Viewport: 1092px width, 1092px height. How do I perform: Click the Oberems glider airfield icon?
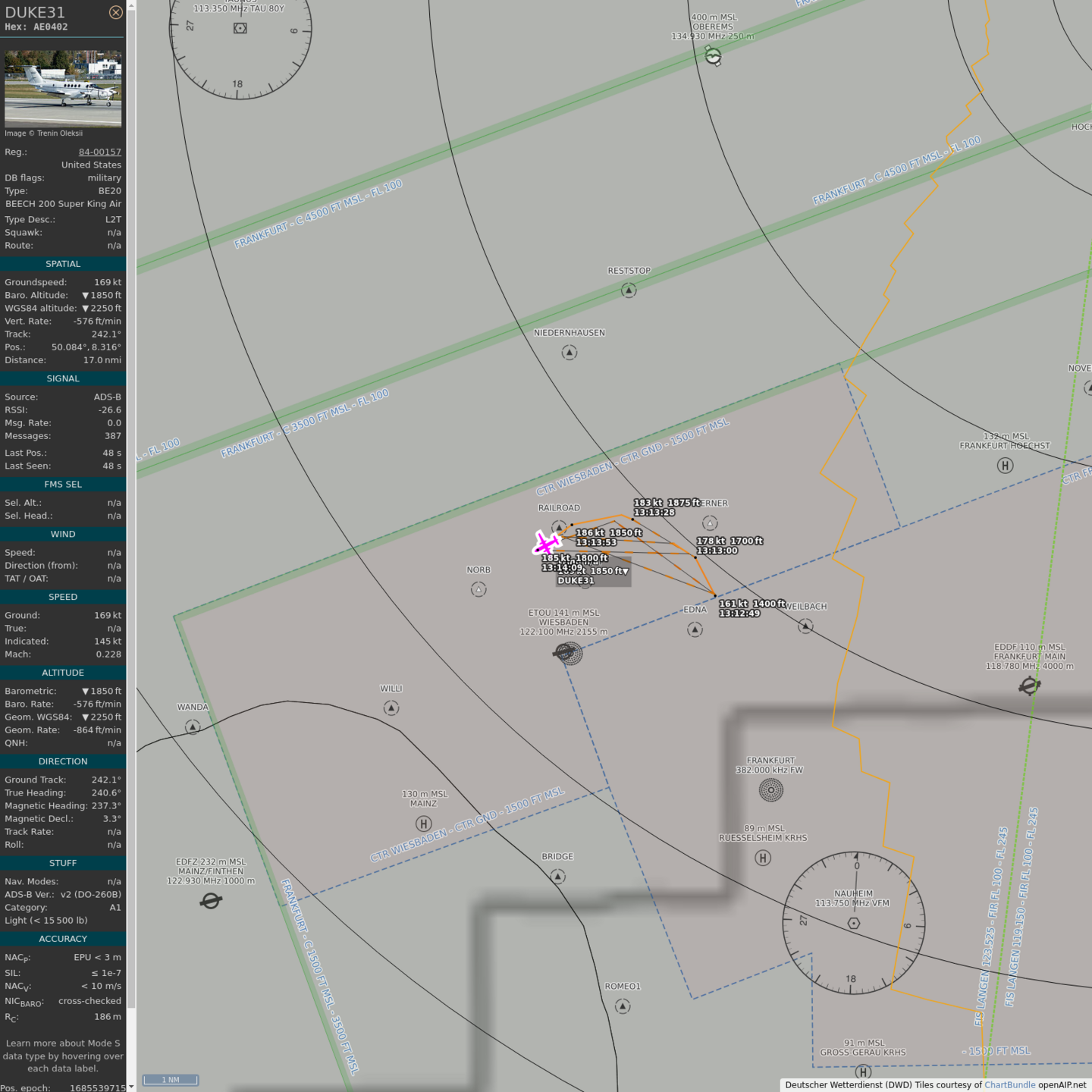(713, 55)
